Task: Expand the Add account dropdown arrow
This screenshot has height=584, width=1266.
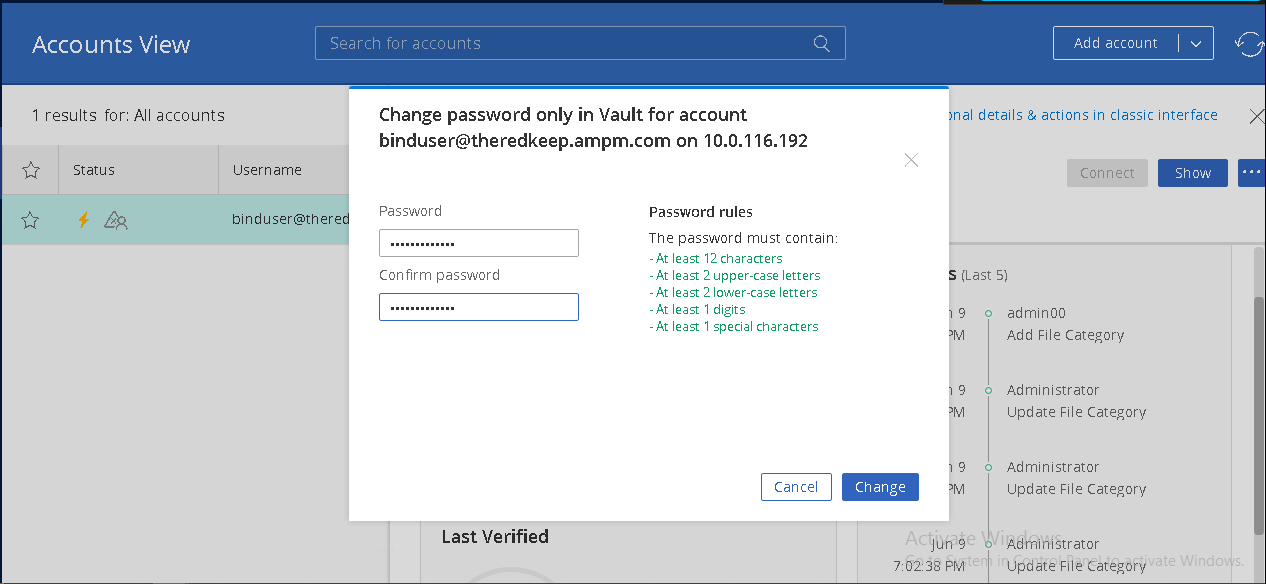Action: 1196,43
